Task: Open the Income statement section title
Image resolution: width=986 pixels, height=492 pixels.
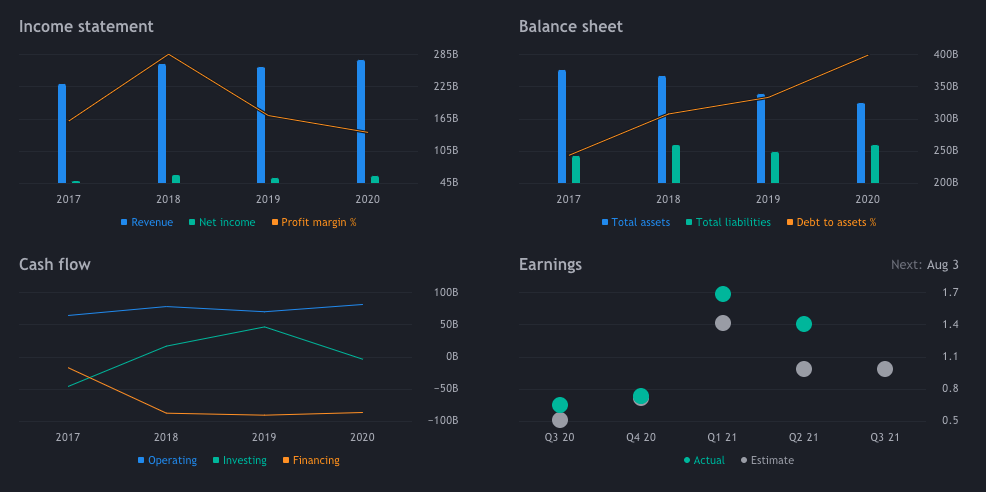Action: coord(86,26)
